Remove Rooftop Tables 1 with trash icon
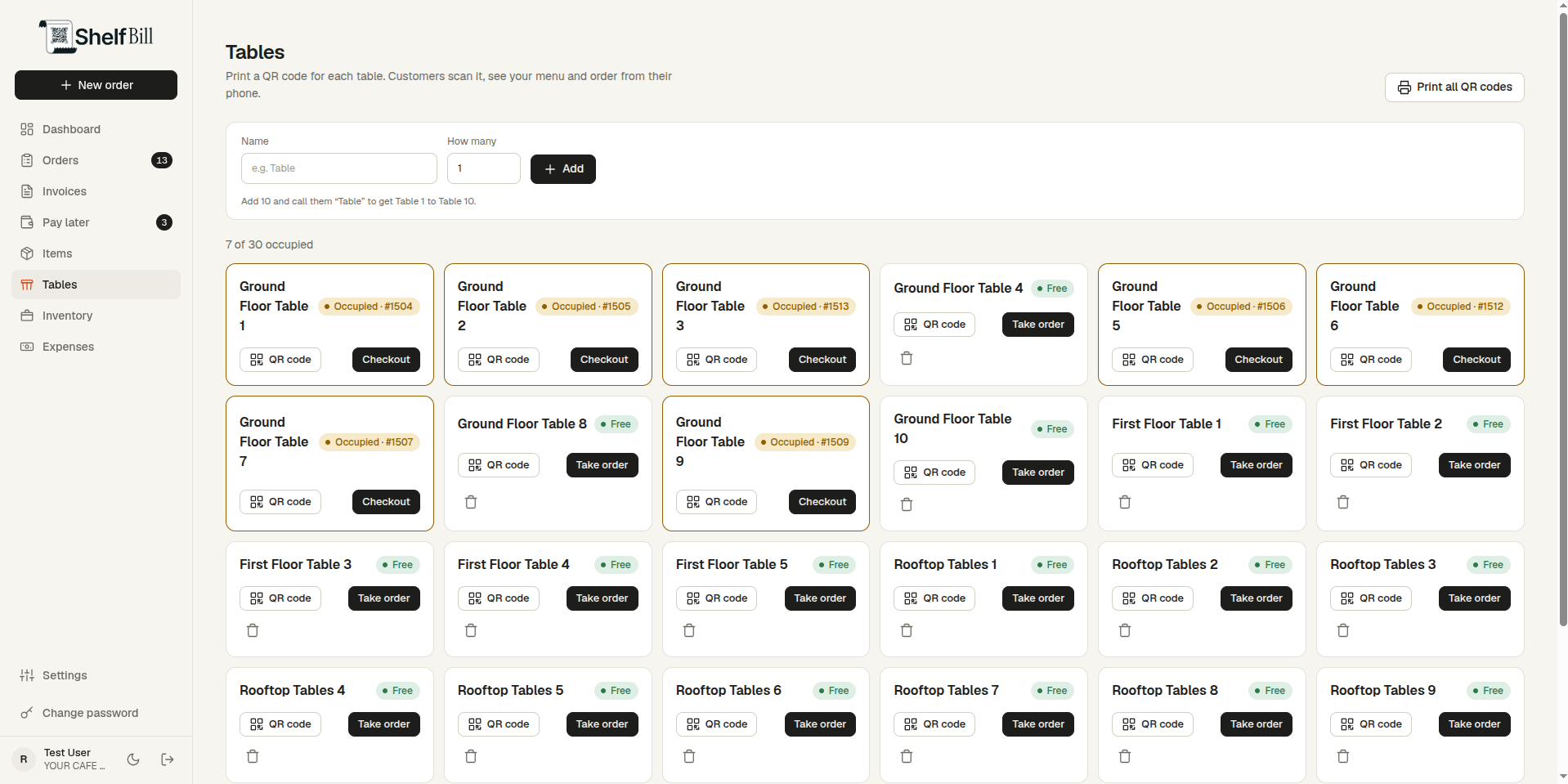The height and width of the screenshot is (784, 1568). point(907,630)
